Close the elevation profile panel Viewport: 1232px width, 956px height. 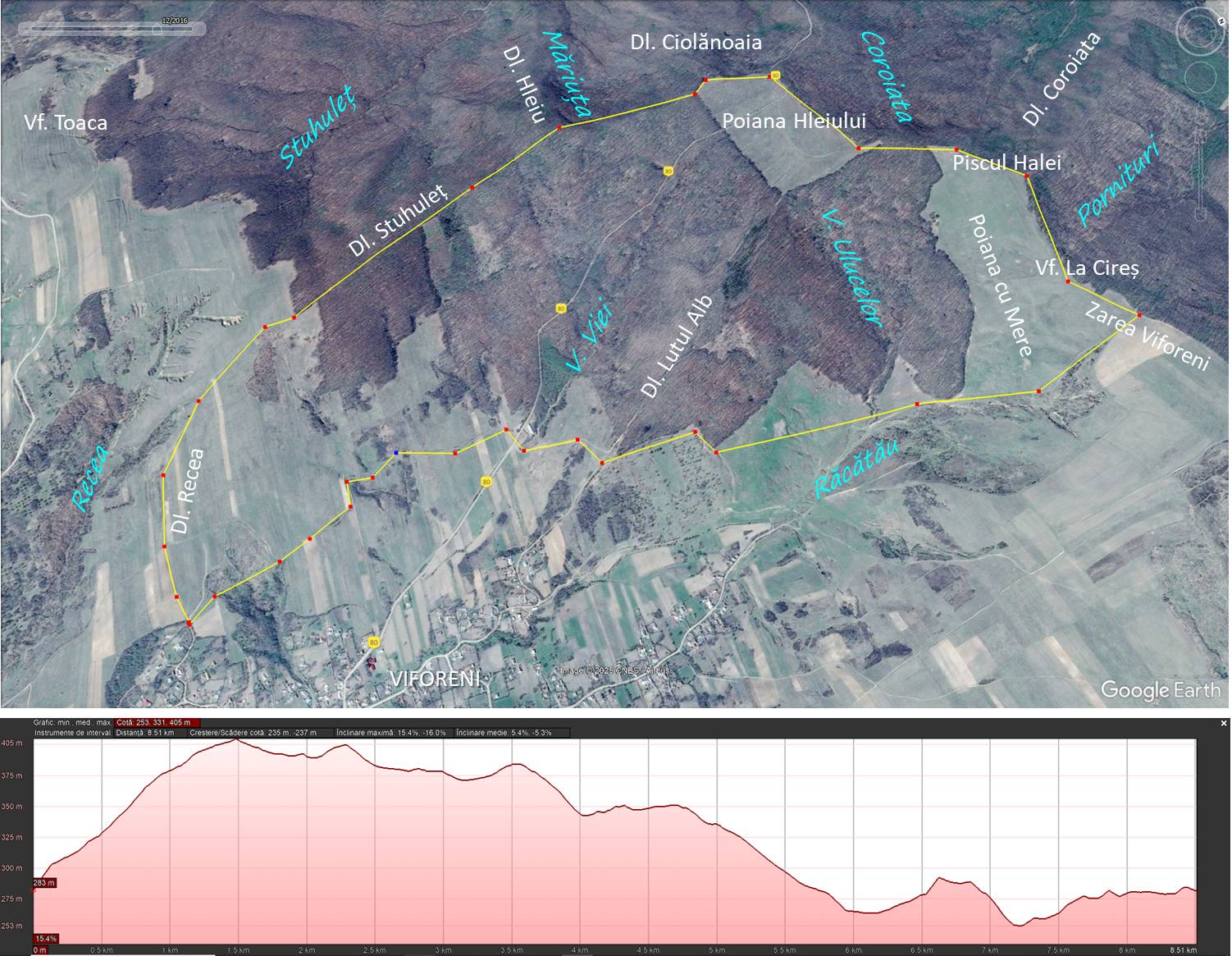point(1224,723)
